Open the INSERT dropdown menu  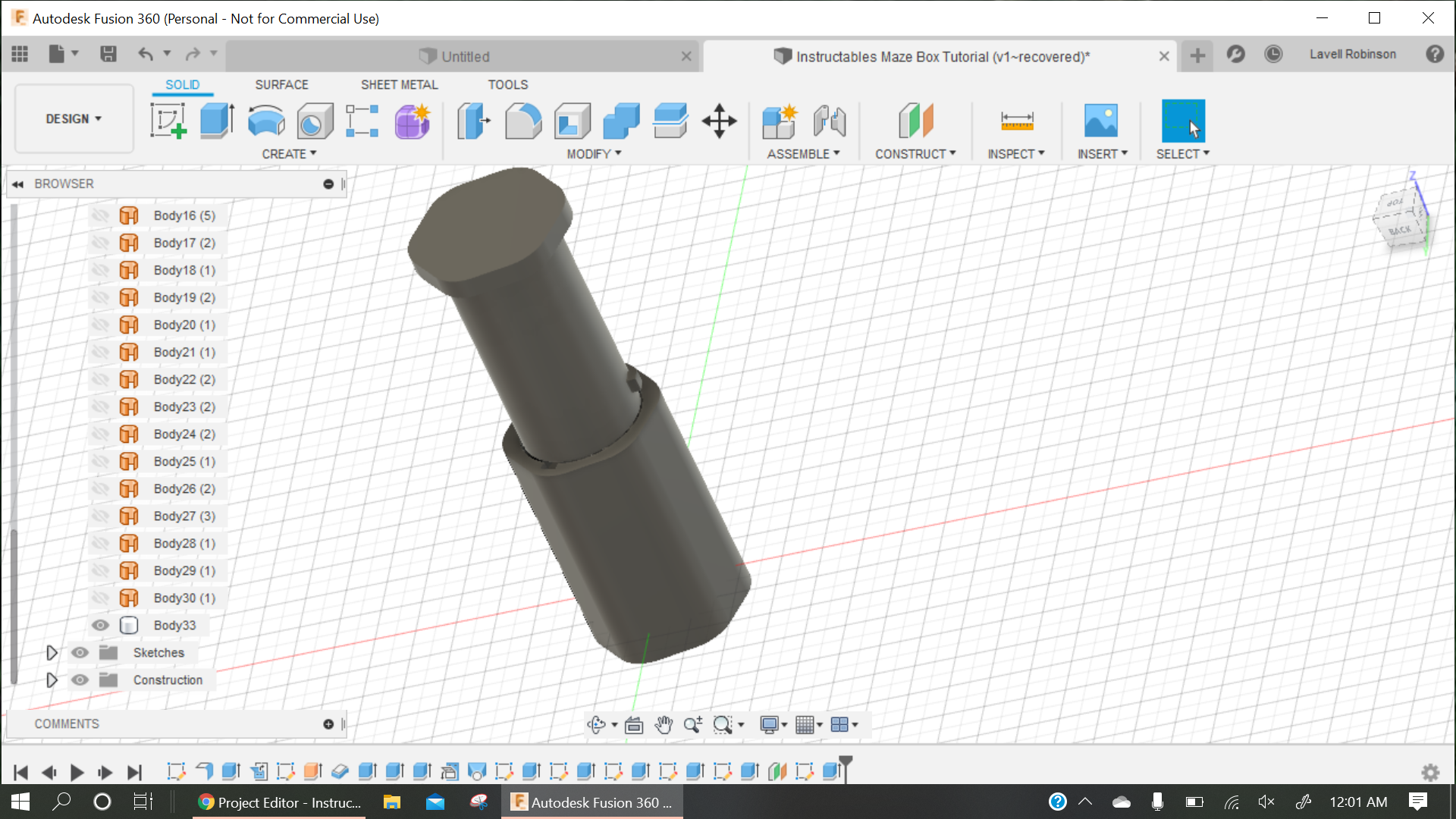point(1103,154)
